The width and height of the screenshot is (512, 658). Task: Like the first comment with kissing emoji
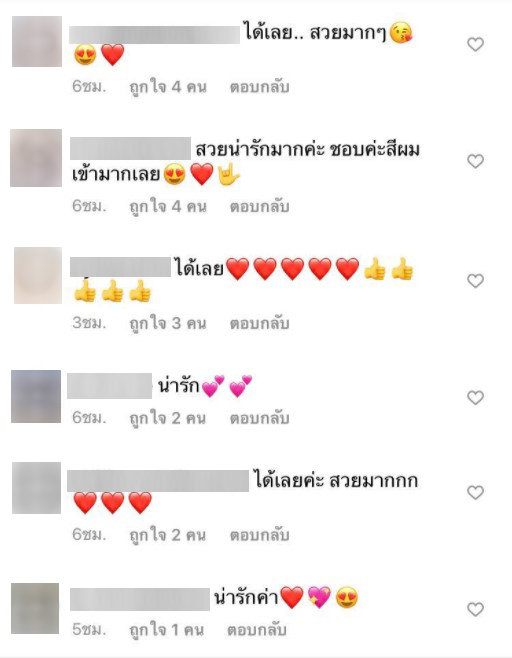pyautogui.click(x=475, y=44)
